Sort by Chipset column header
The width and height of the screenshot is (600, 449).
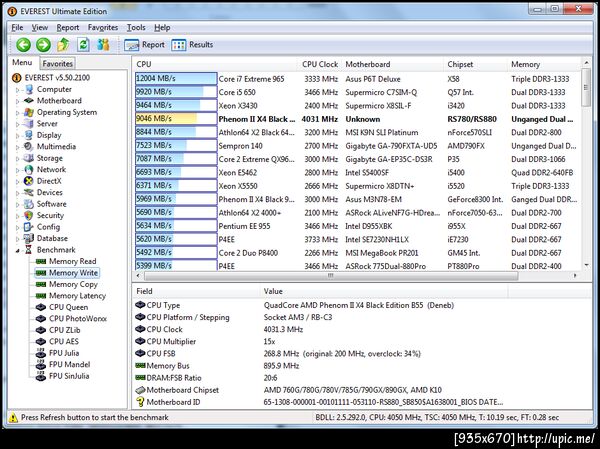(475, 64)
